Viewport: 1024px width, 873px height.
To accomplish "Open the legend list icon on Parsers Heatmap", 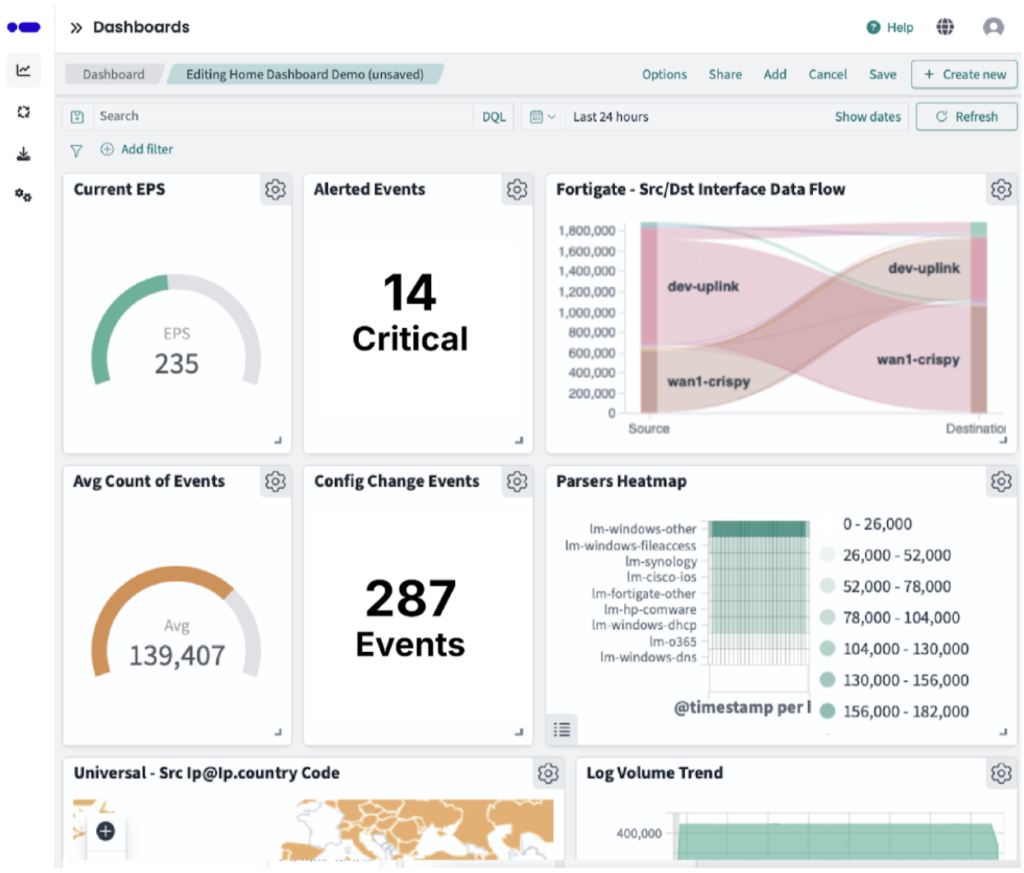I will click(x=562, y=730).
